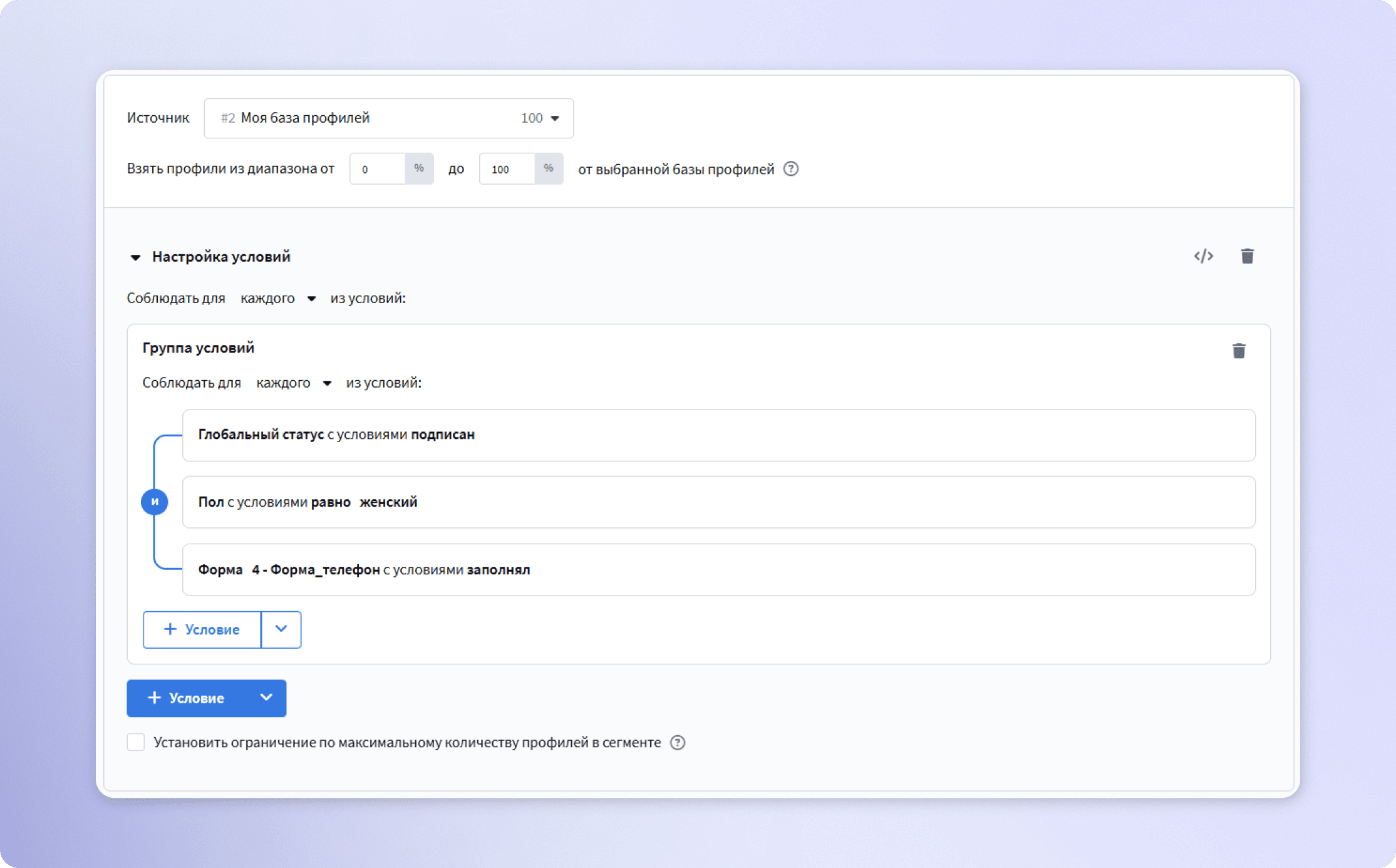Viewport: 1396px width, 868px height.
Task: Enable the maximum profiles limit checkbox
Action: pyautogui.click(x=136, y=743)
